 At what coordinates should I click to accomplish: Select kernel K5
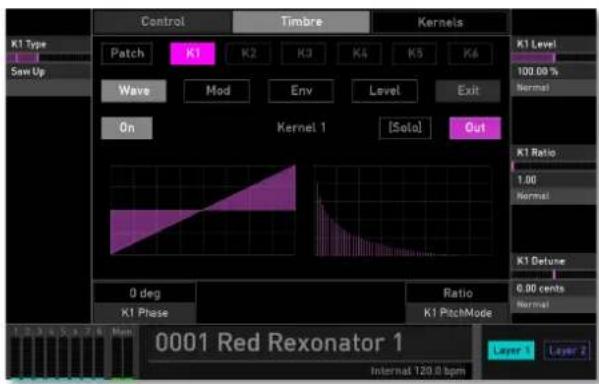coord(415,53)
